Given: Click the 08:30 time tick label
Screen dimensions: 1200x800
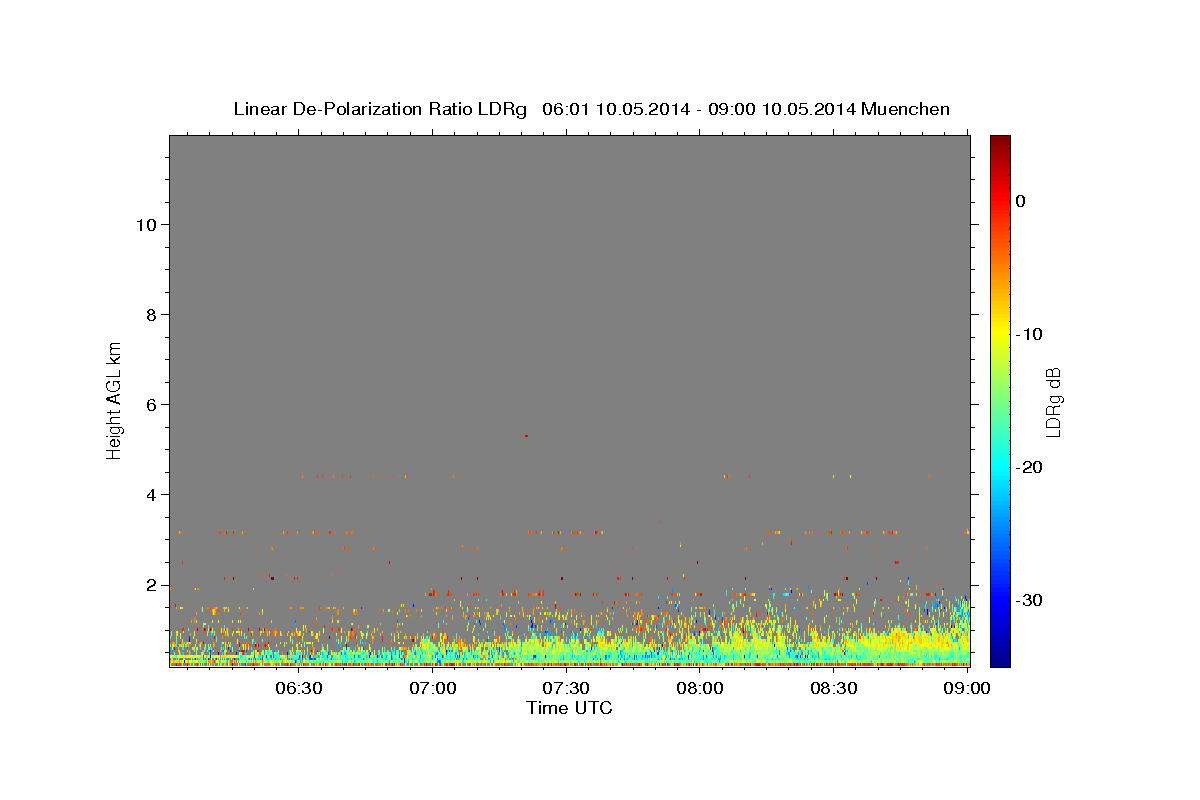Looking at the screenshot, I should coord(833,688).
